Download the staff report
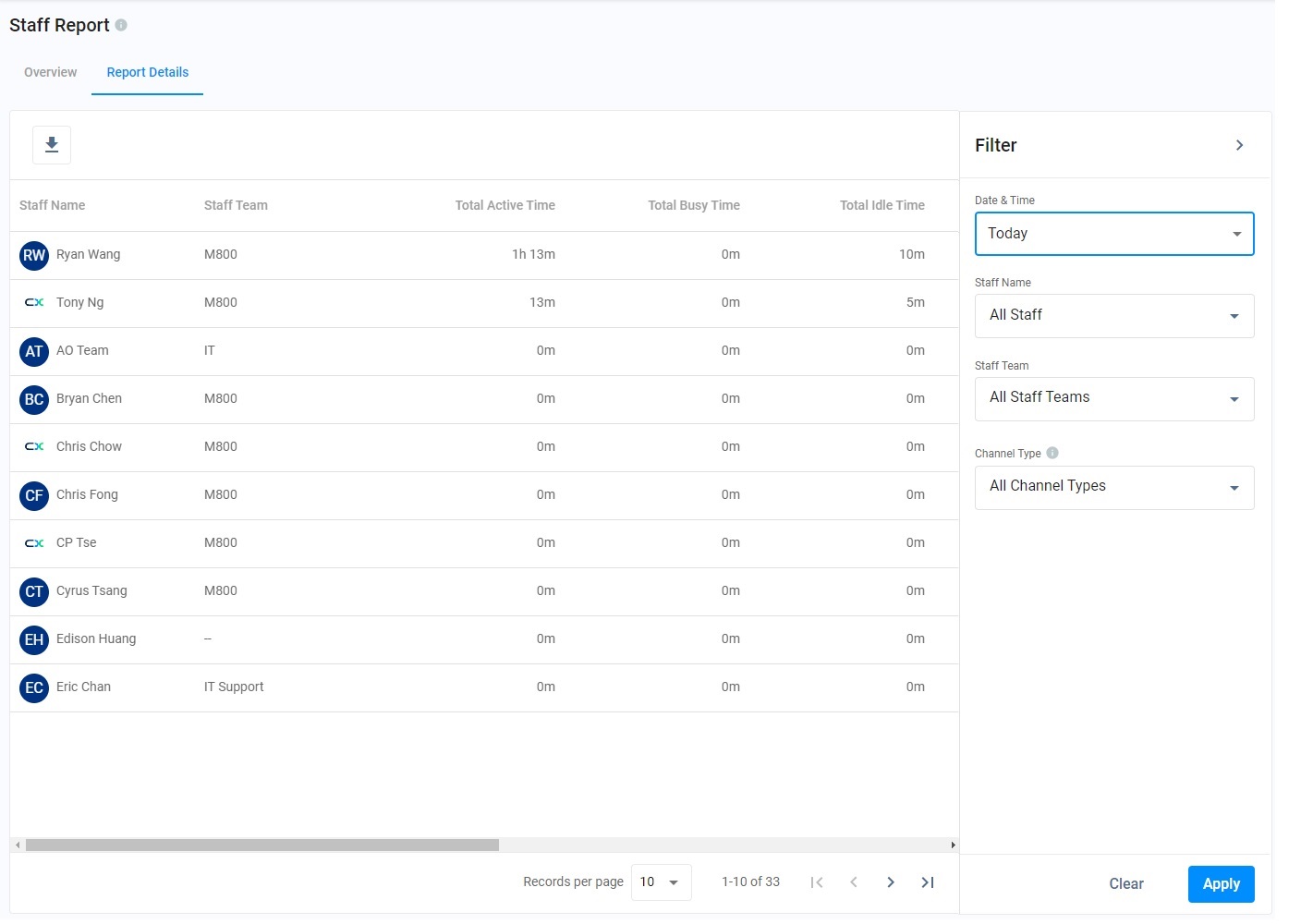Viewport: 1301px width, 924px height. click(52, 145)
